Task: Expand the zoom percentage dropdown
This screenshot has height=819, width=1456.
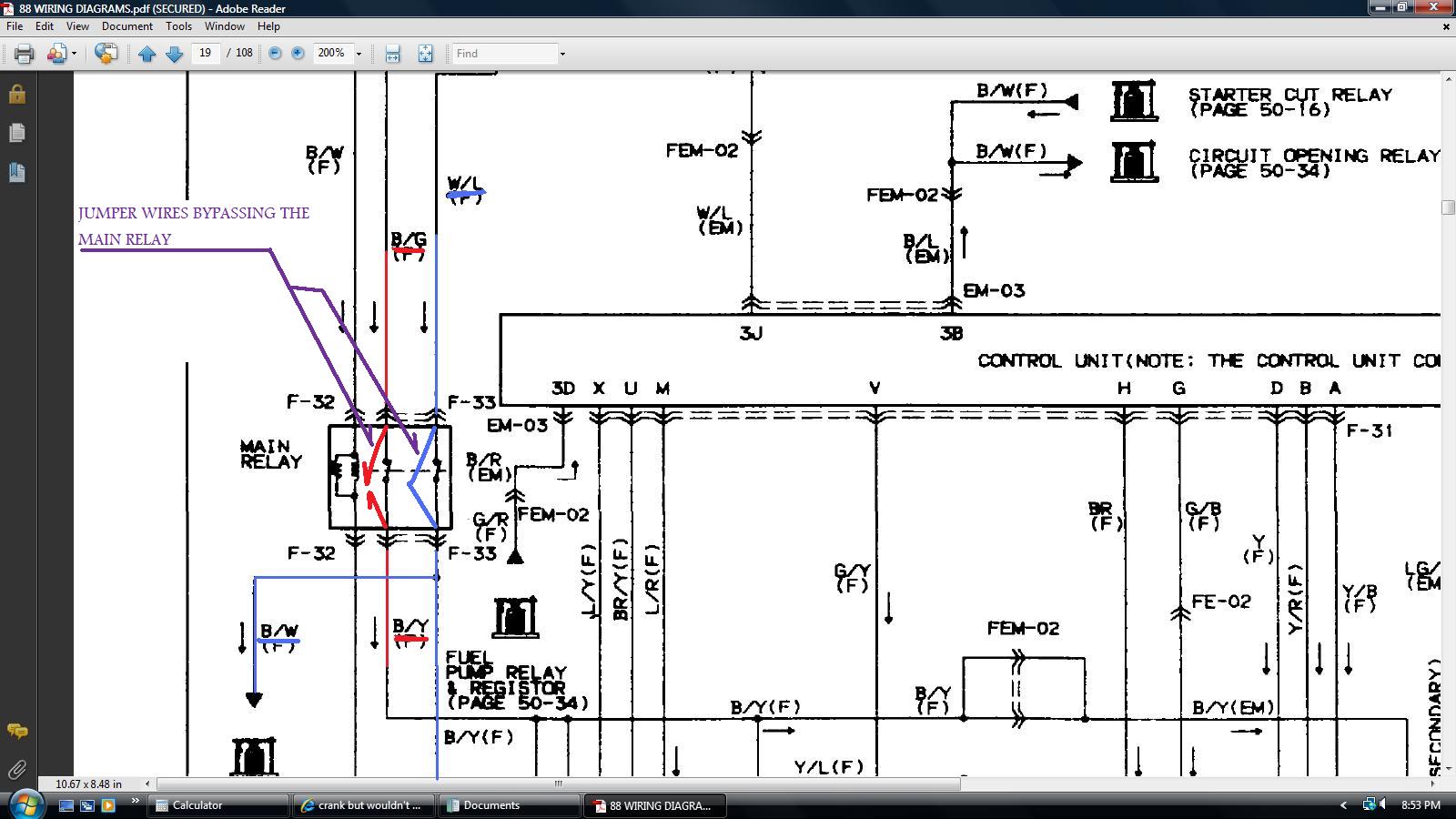Action: click(x=359, y=54)
